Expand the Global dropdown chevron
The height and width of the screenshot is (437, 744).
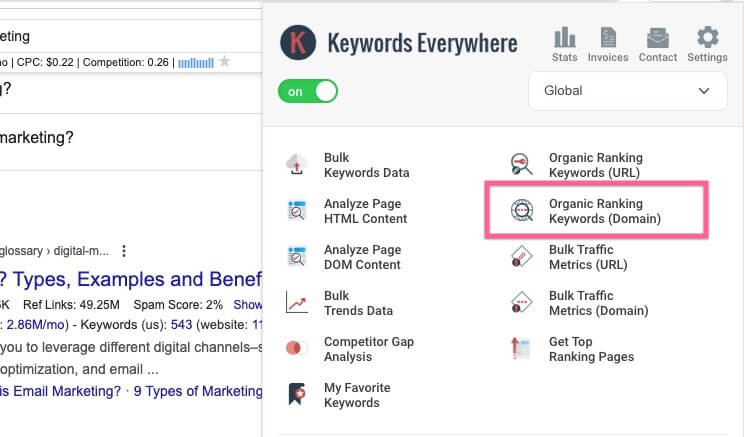click(704, 91)
